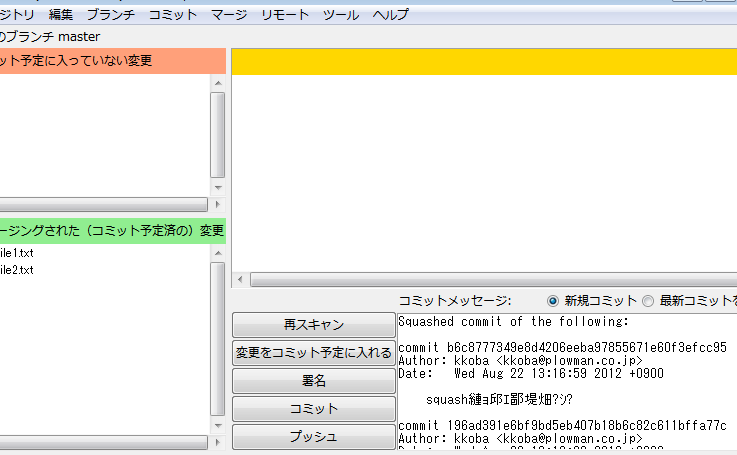Select file1.txt in the staged changes list
The width and height of the screenshot is (737, 455).
pyautogui.click(x=17, y=253)
